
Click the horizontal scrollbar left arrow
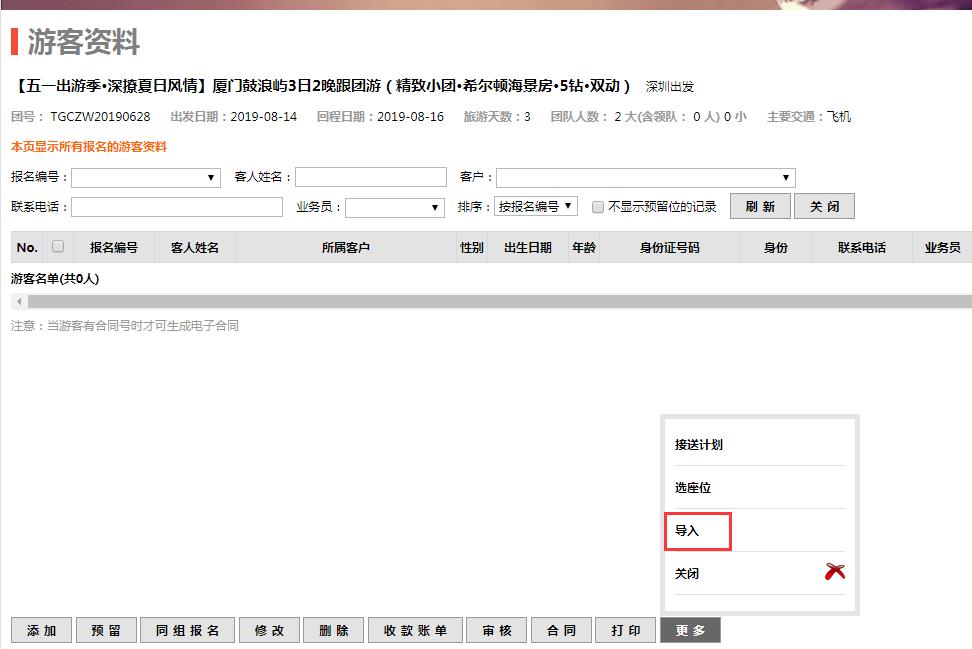click(x=18, y=301)
